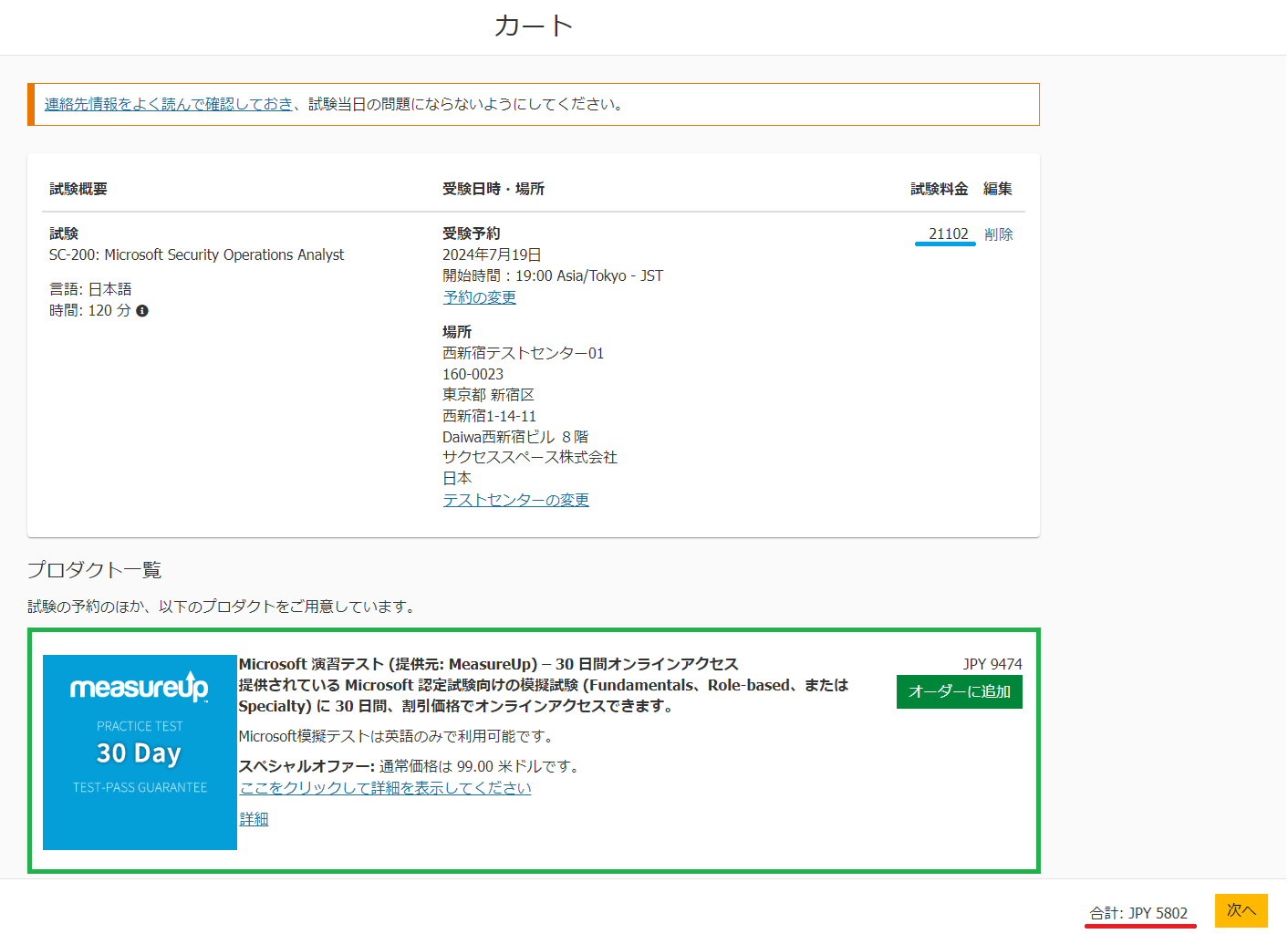Image resolution: width=1288 pixels, height=934 pixels.
Task: Click the total 合計: JPY 5802
Action: [x=1139, y=913]
